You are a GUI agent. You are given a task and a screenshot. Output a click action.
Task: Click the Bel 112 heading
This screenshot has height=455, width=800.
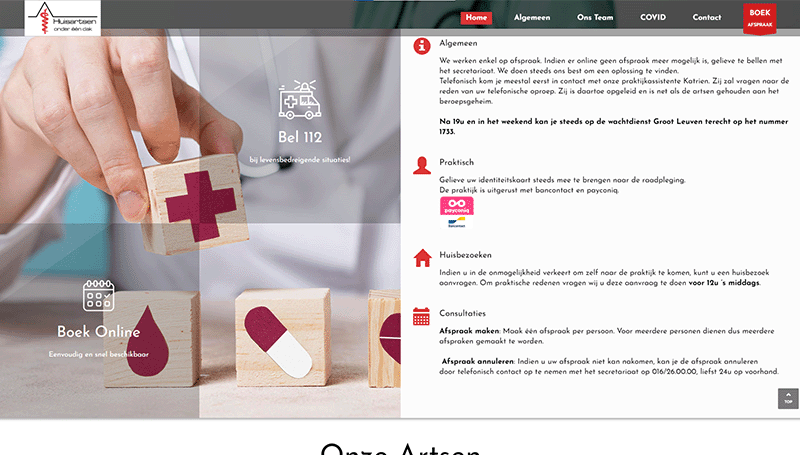(x=300, y=137)
